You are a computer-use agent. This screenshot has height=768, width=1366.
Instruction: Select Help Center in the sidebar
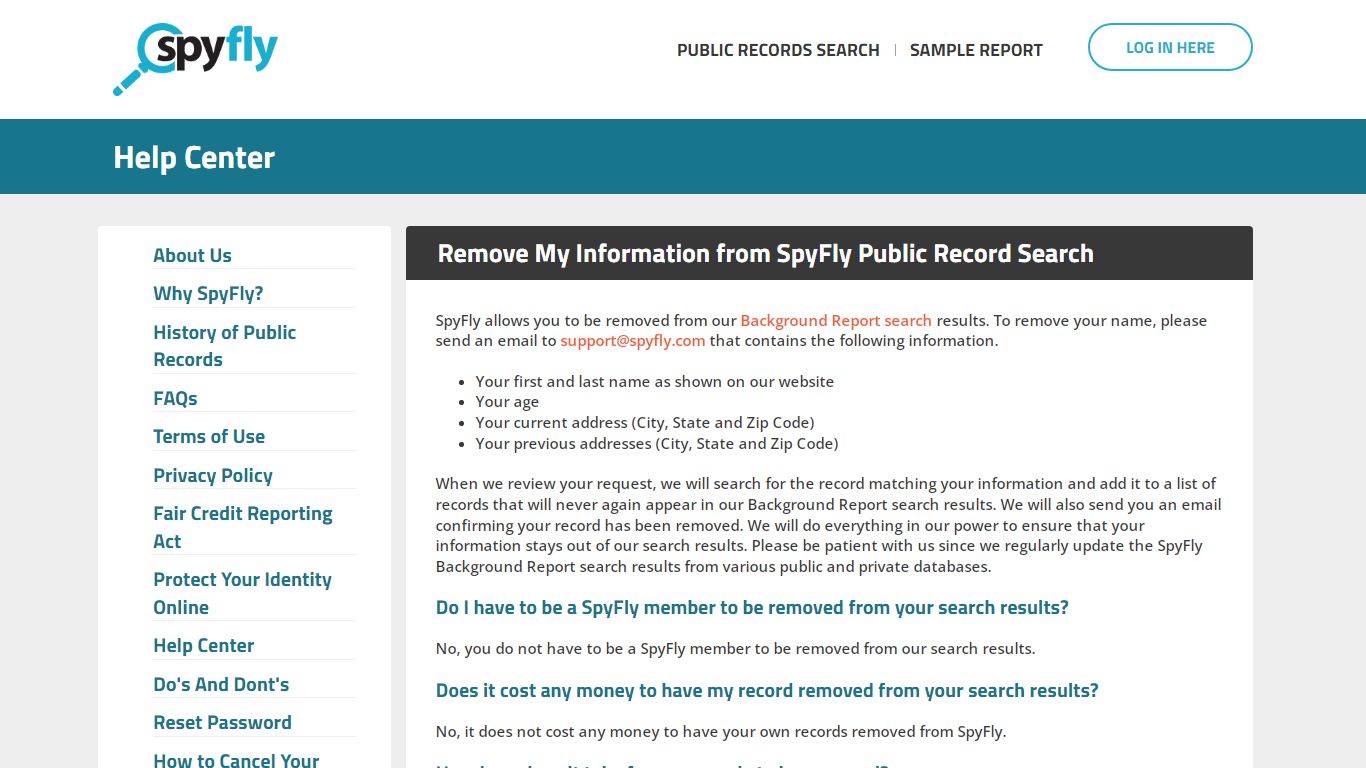(x=204, y=645)
